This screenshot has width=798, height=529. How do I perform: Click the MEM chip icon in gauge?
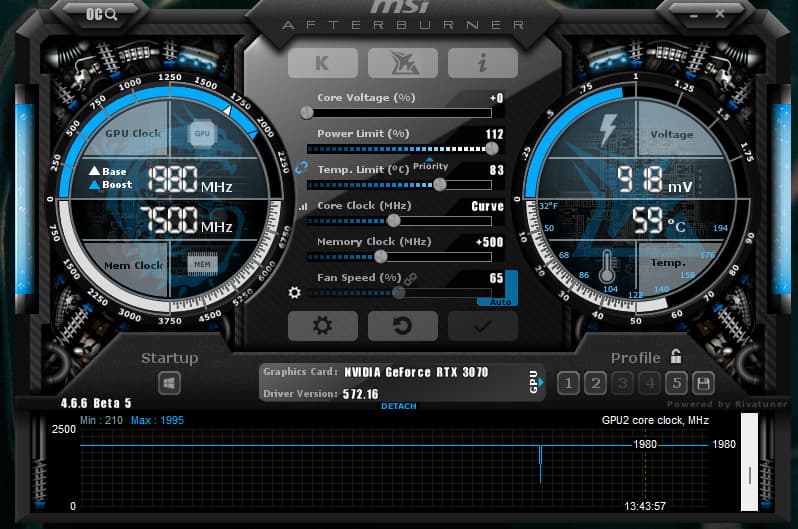click(202, 264)
